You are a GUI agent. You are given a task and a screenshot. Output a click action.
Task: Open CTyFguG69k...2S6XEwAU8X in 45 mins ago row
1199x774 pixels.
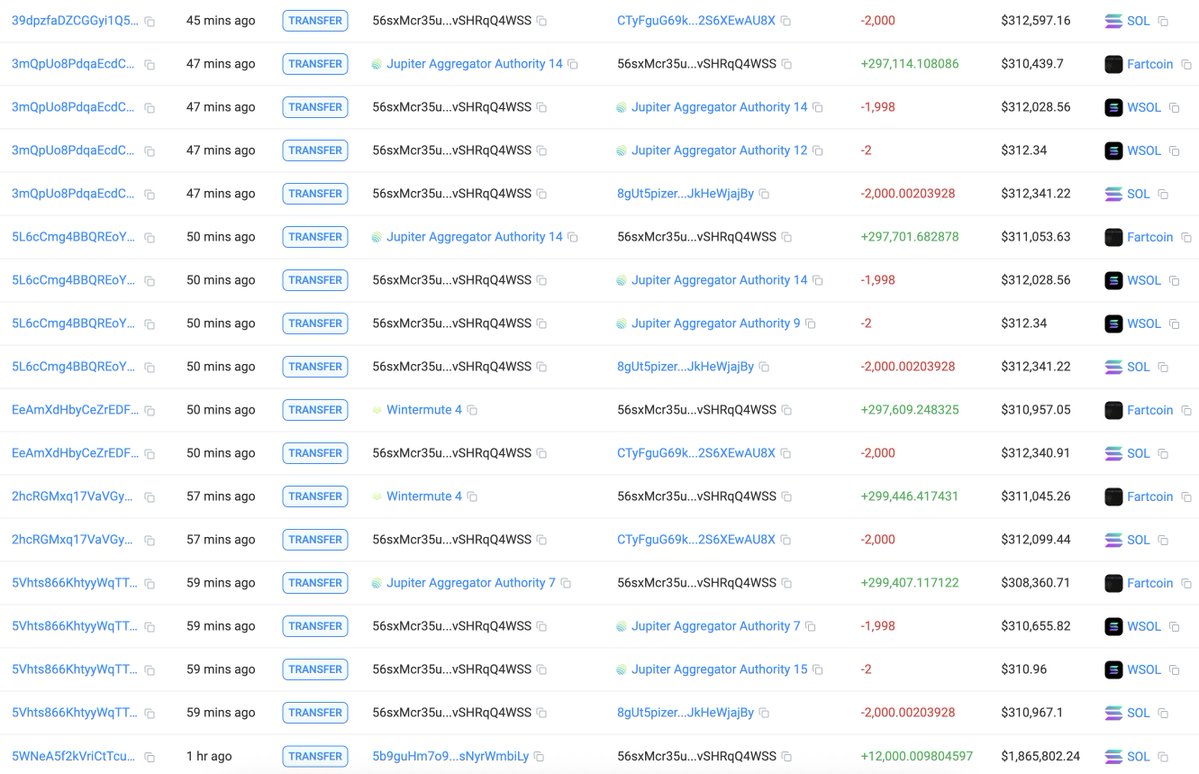coord(696,21)
